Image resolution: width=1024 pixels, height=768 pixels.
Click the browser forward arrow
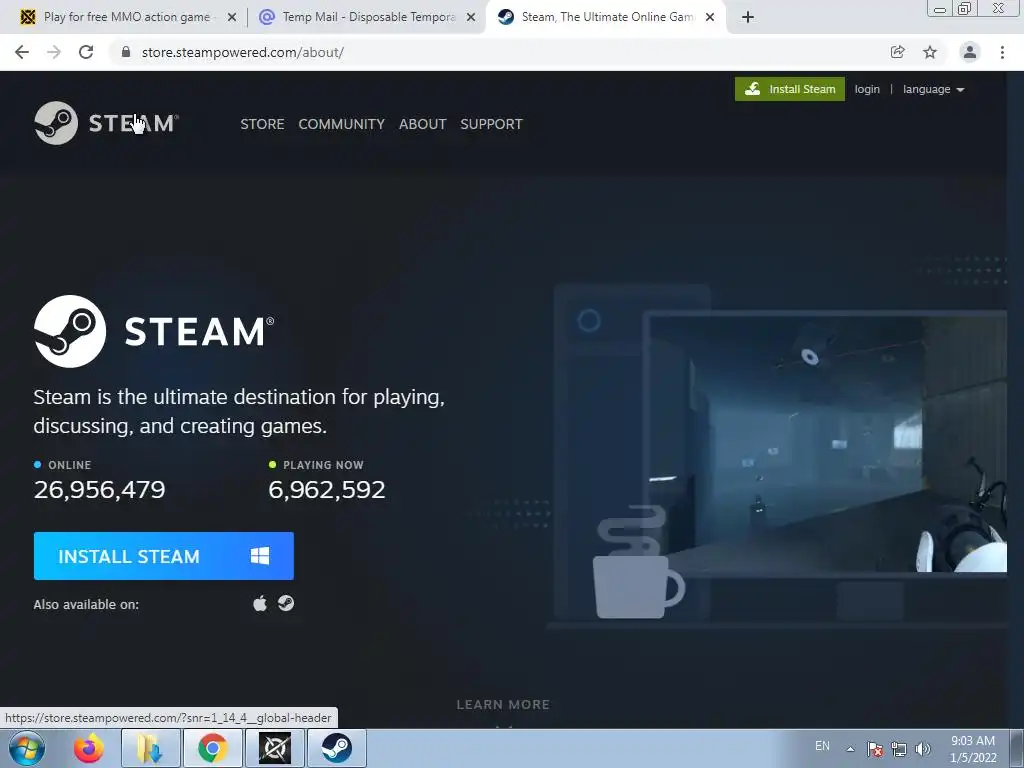click(54, 52)
